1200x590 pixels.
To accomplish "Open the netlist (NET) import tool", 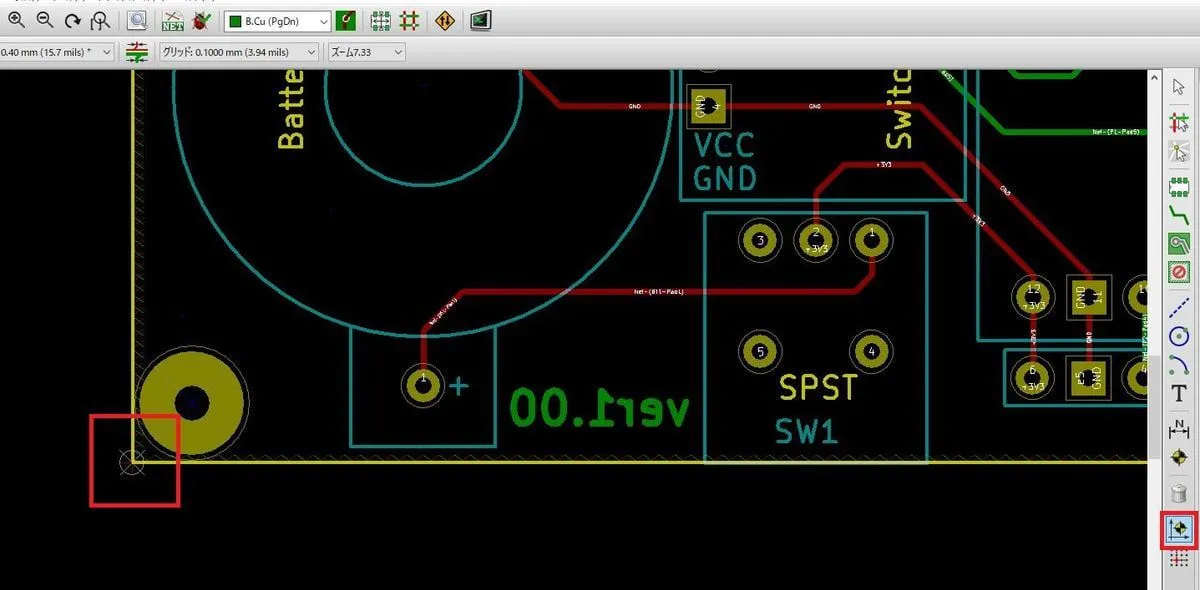I will click(173, 20).
